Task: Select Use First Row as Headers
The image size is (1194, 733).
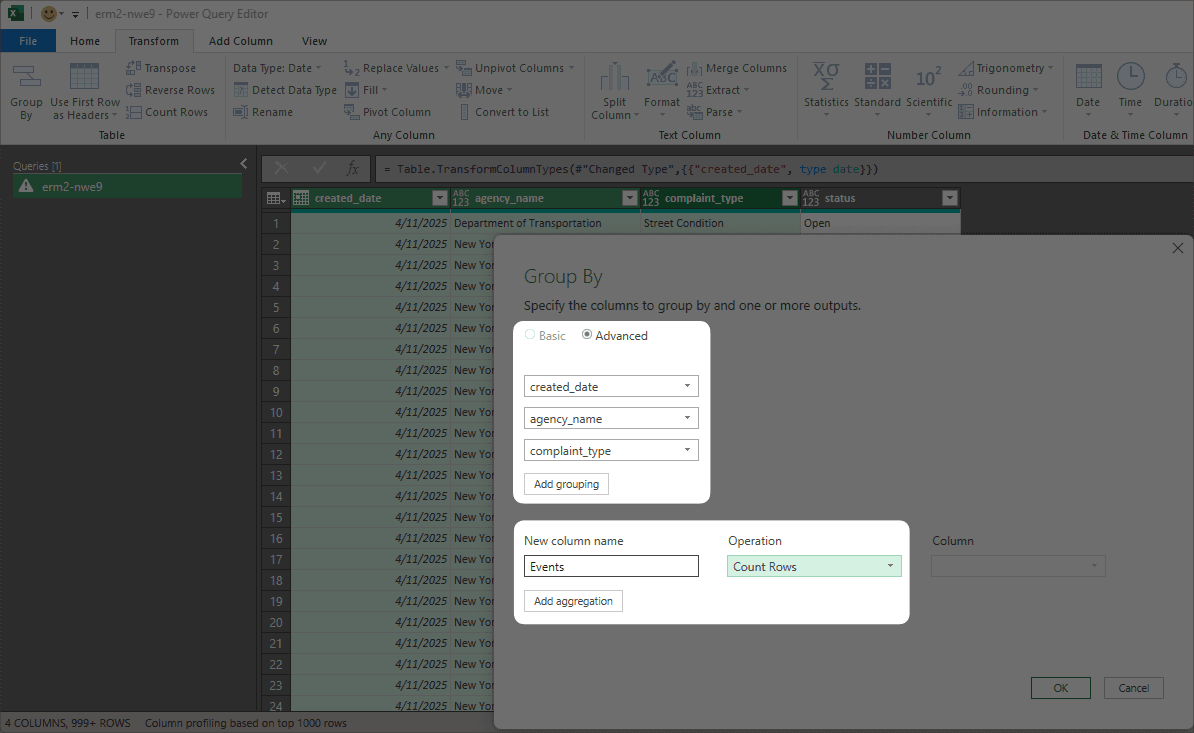Action: point(85,91)
